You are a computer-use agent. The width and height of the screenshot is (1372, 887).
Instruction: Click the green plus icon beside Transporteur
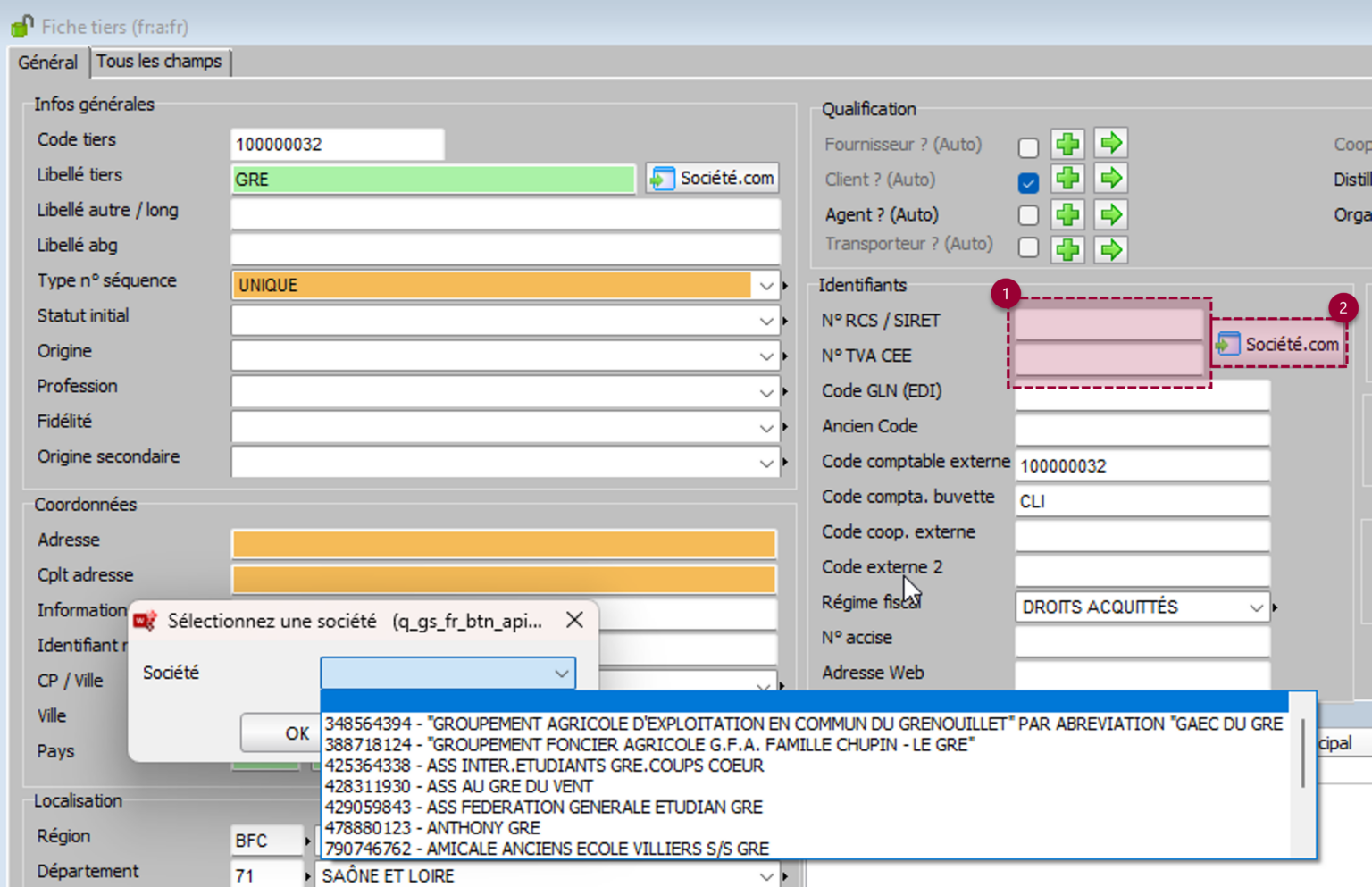pos(1067,249)
